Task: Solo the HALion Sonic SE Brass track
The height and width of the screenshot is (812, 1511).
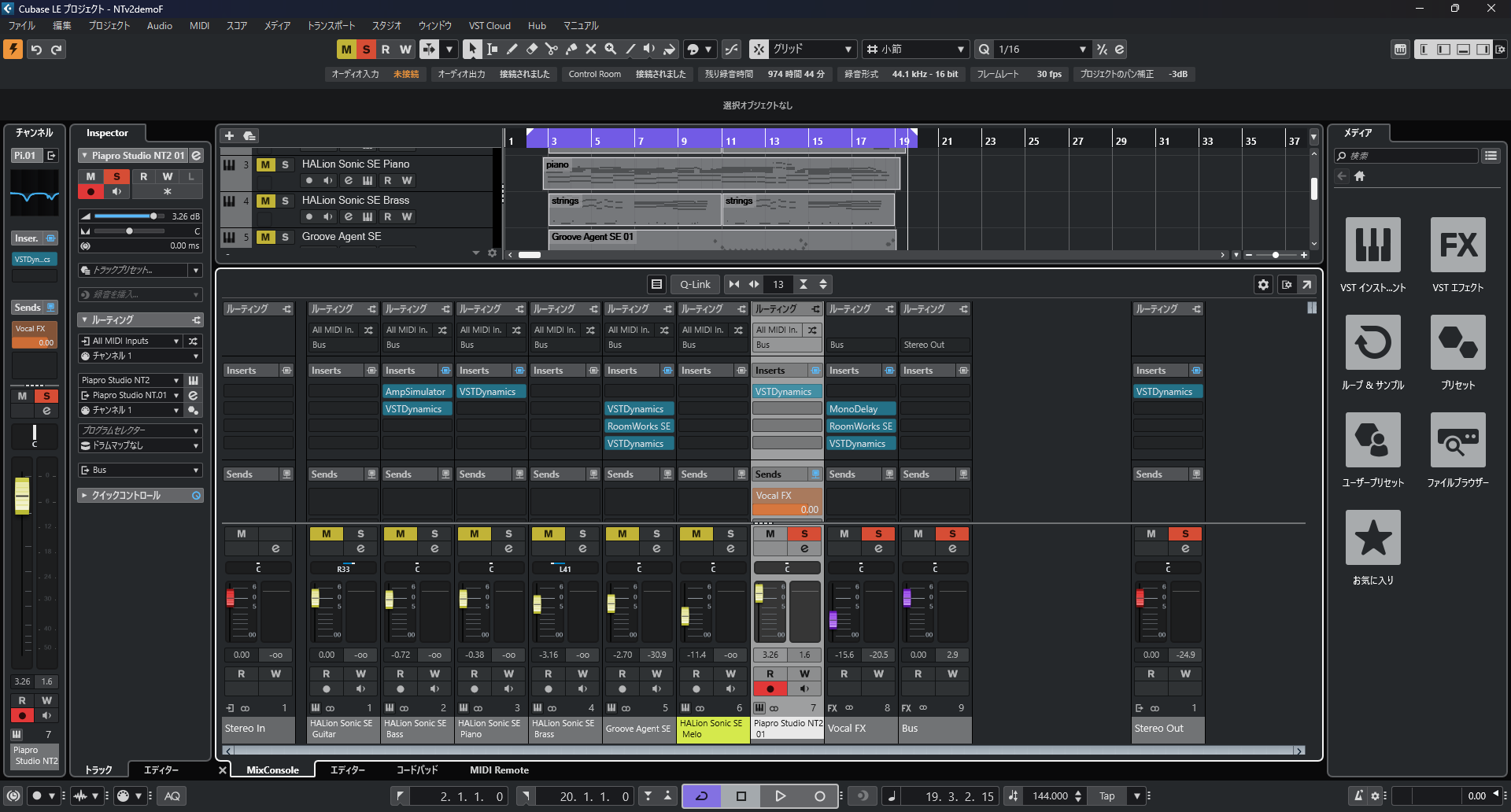Action: pyautogui.click(x=285, y=201)
